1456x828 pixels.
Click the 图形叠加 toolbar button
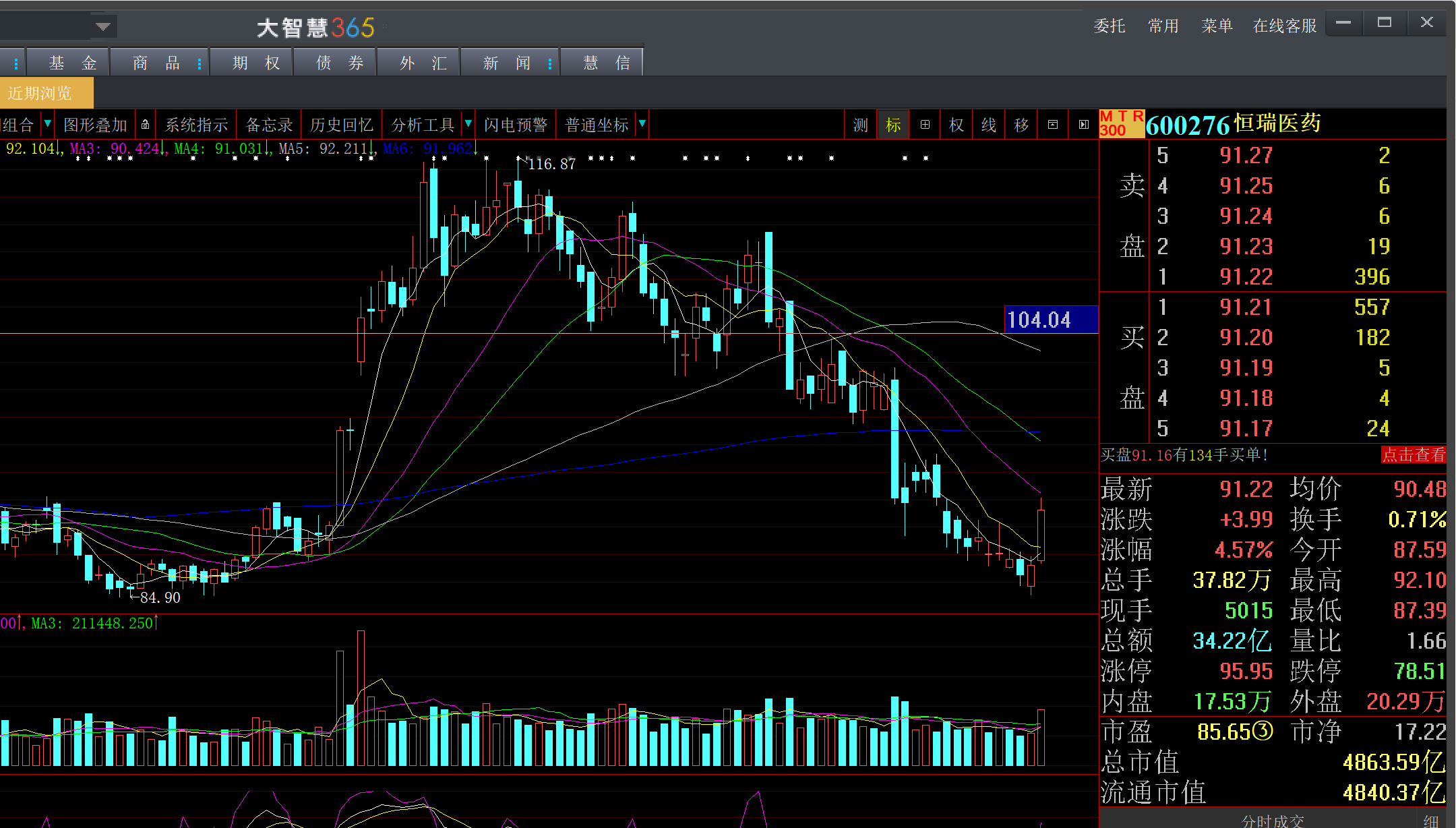[95, 125]
